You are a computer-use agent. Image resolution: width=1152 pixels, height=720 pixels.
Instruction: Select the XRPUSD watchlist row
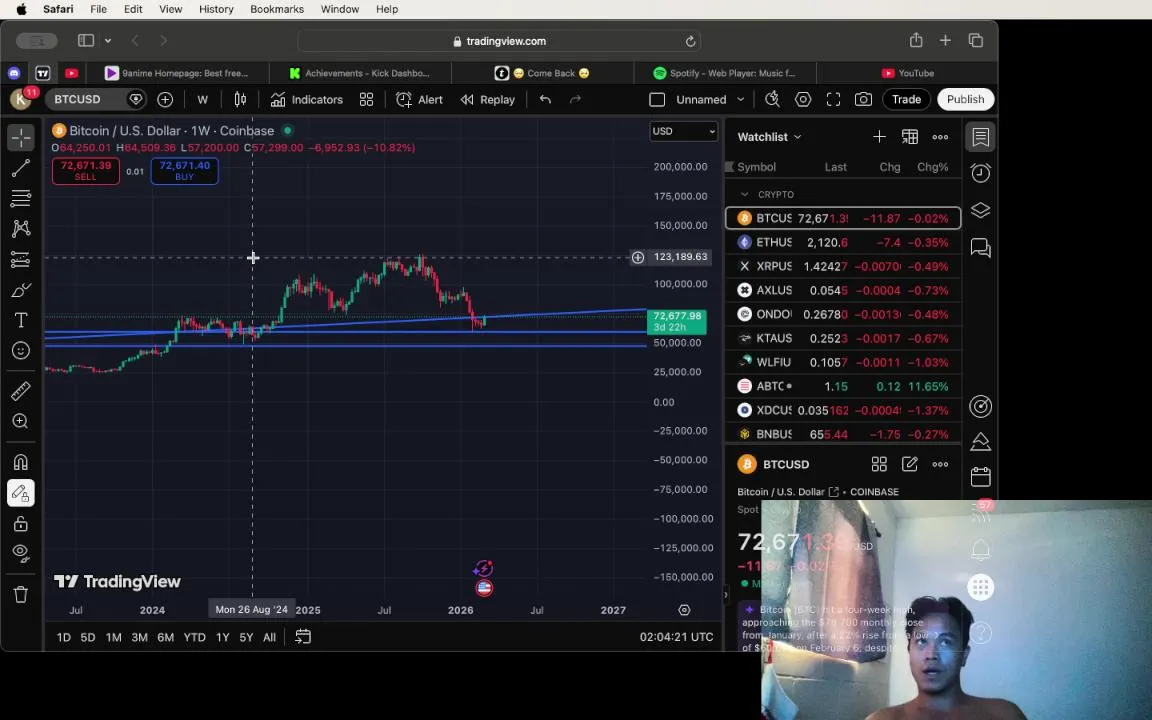coord(843,266)
